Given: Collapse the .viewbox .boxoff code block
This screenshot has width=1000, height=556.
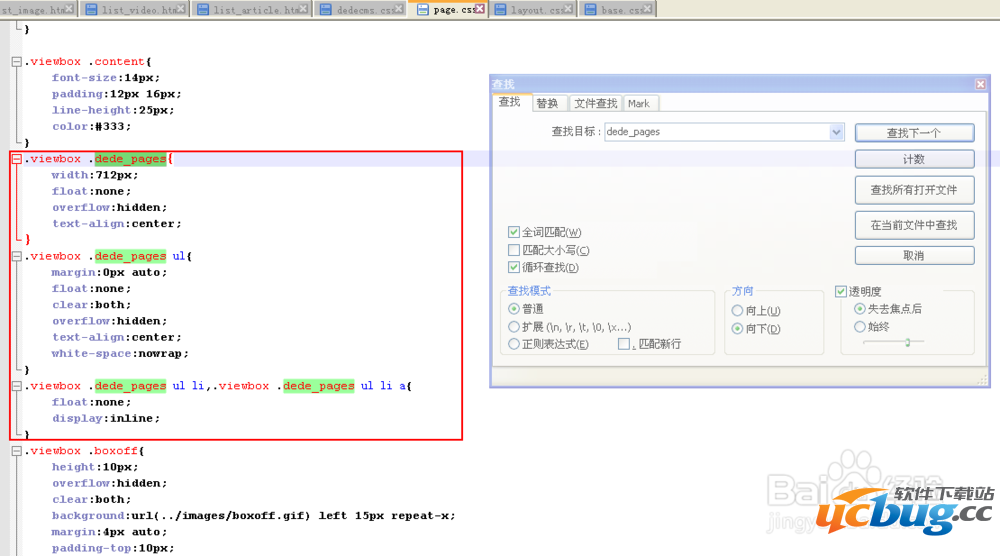Looking at the screenshot, I should pyautogui.click(x=16, y=451).
